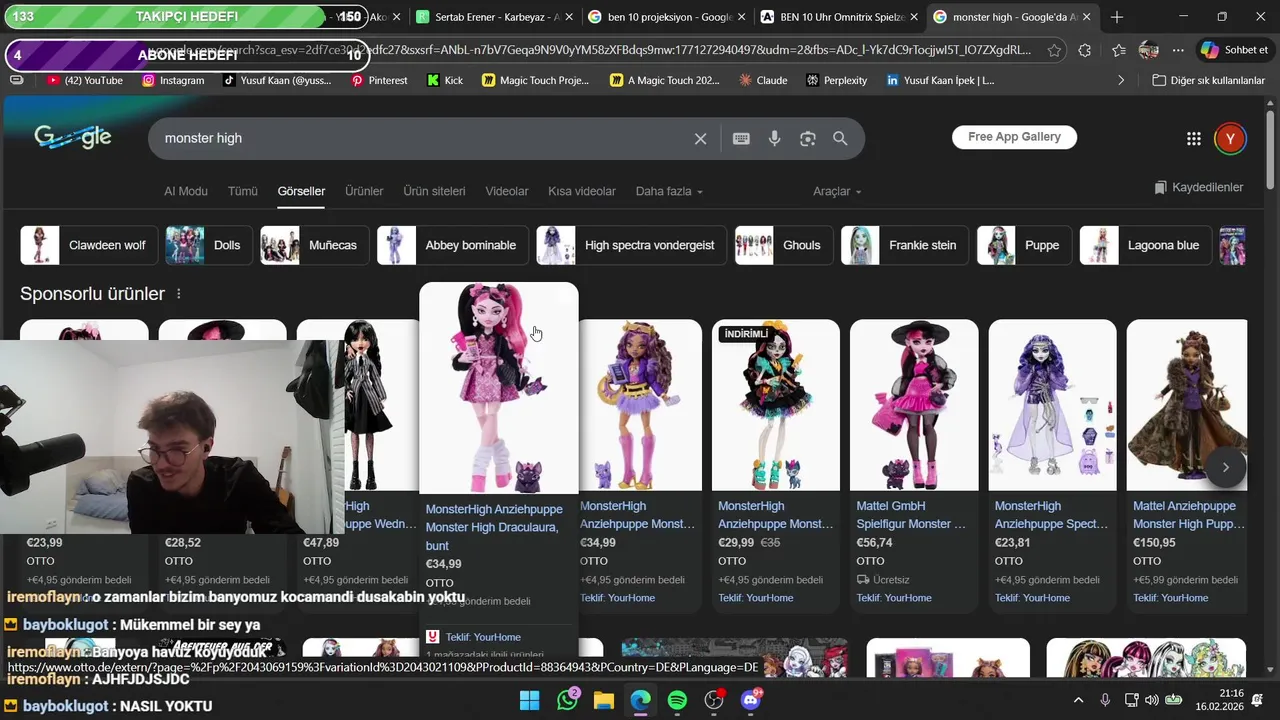Open Discord from the taskbar
This screenshot has width=1280, height=720.
coord(751,700)
